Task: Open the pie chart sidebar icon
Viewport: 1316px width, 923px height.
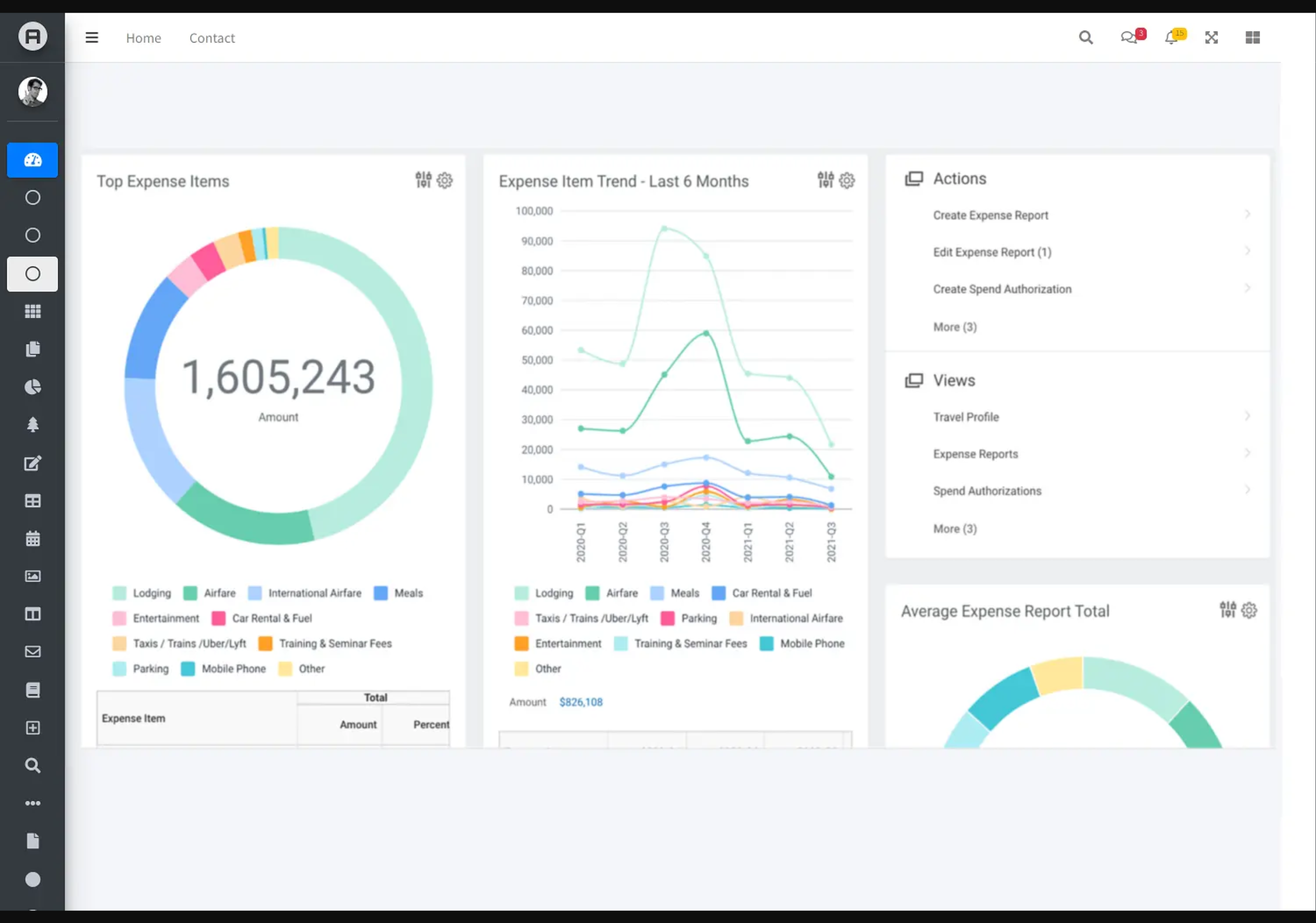Action: tap(32, 387)
